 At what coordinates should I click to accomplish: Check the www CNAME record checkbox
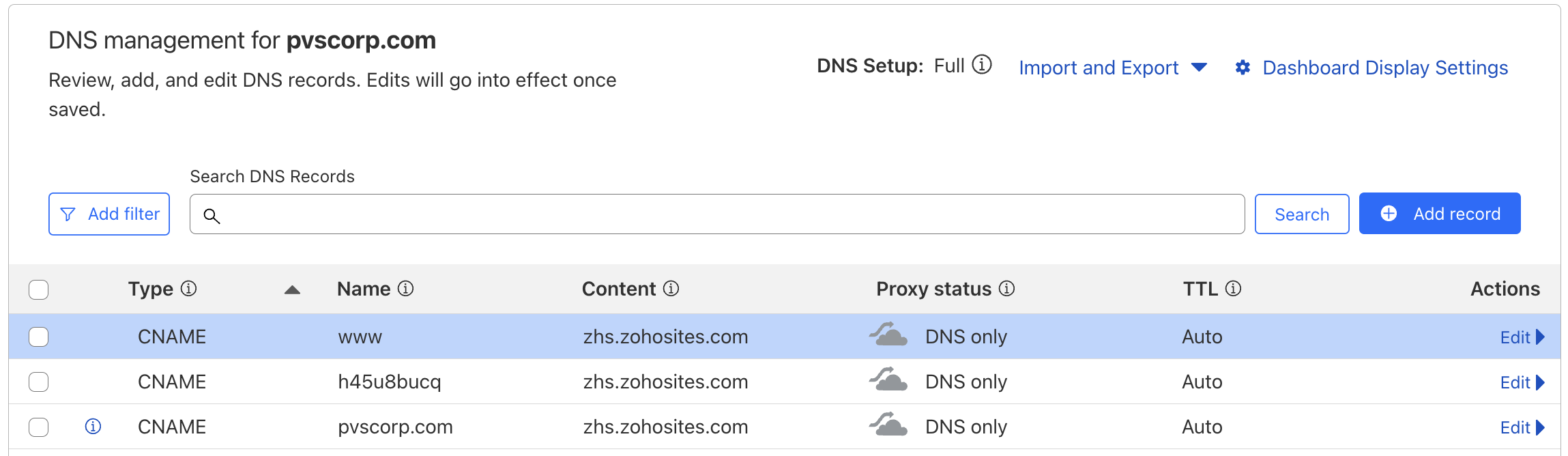tap(39, 337)
